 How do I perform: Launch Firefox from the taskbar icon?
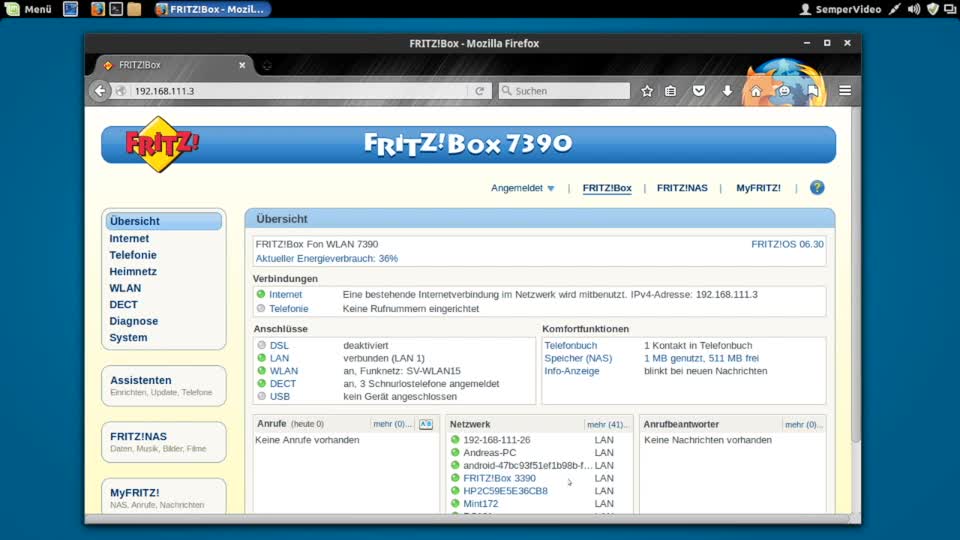point(97,9)
